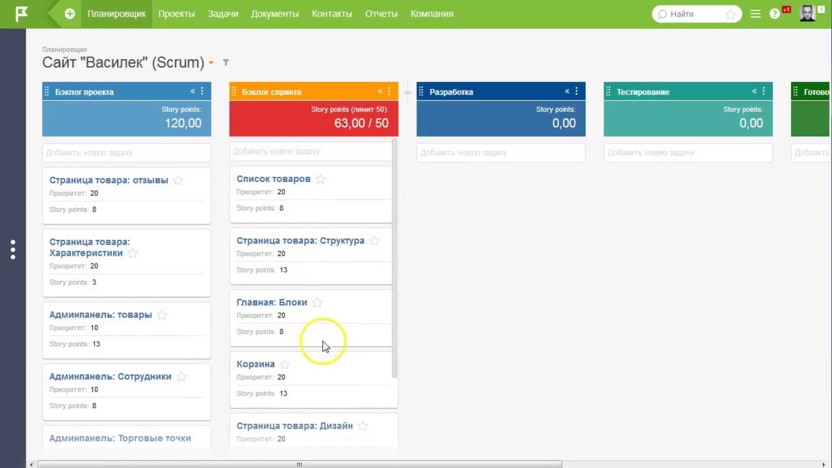Open the Корзина task
The height and width of the screenshot is (468, 832).
pos(255,364)
